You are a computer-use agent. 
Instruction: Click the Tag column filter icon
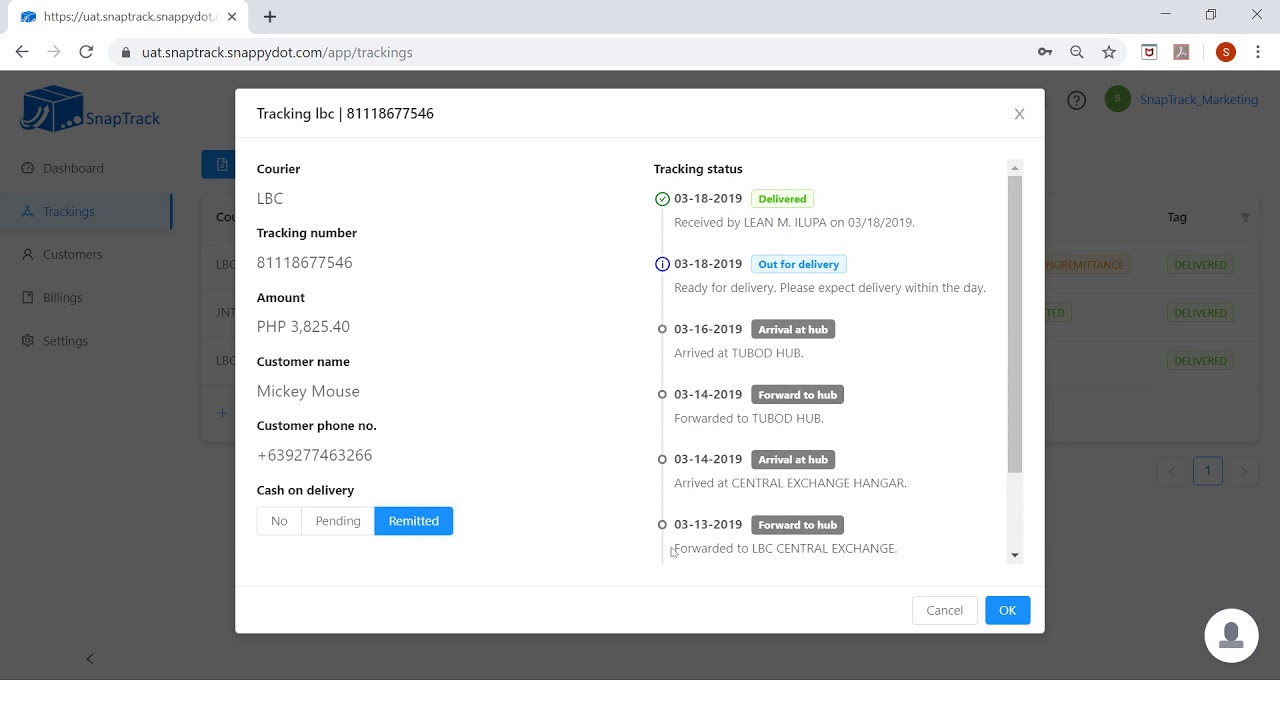click(1245, 217)
